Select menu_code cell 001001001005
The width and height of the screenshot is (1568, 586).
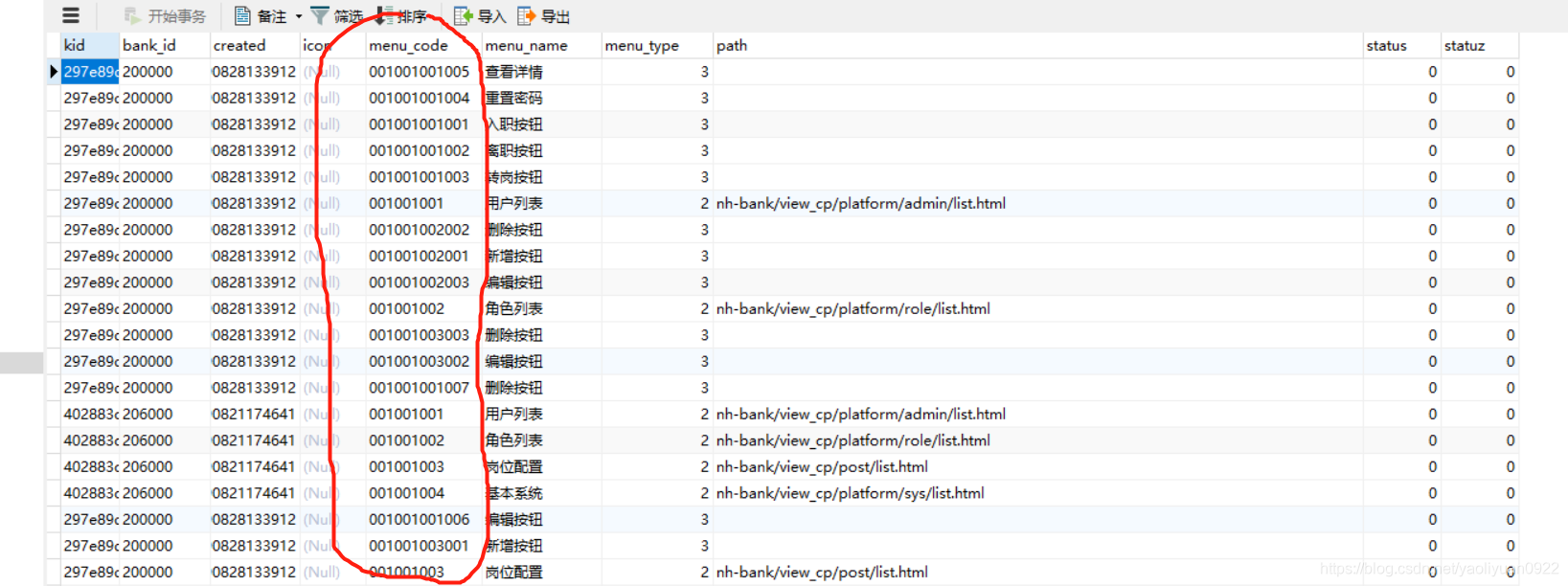tap(422, 72)
